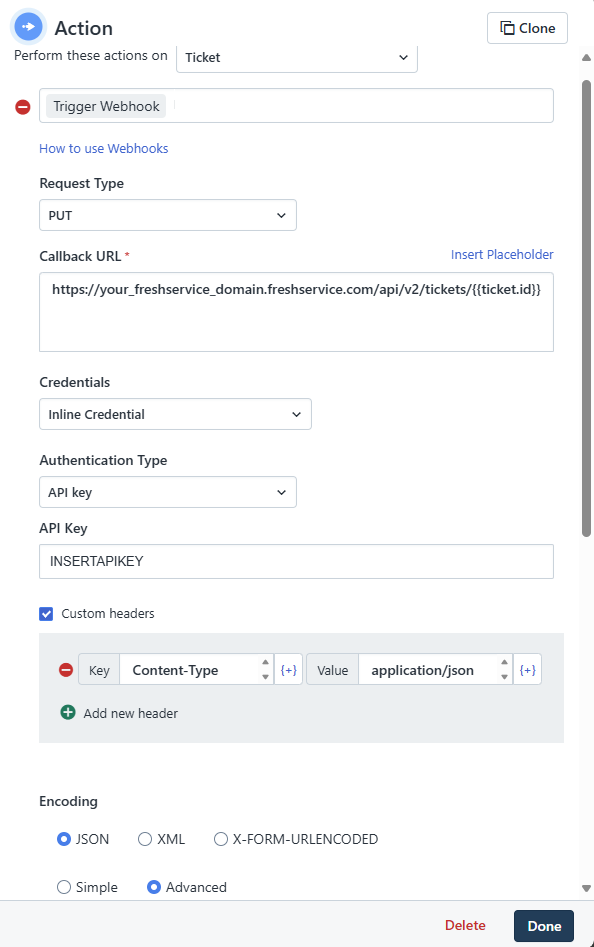Click the Done button
This screenshot has height=947, width=594.
click(x=544, y=926)
